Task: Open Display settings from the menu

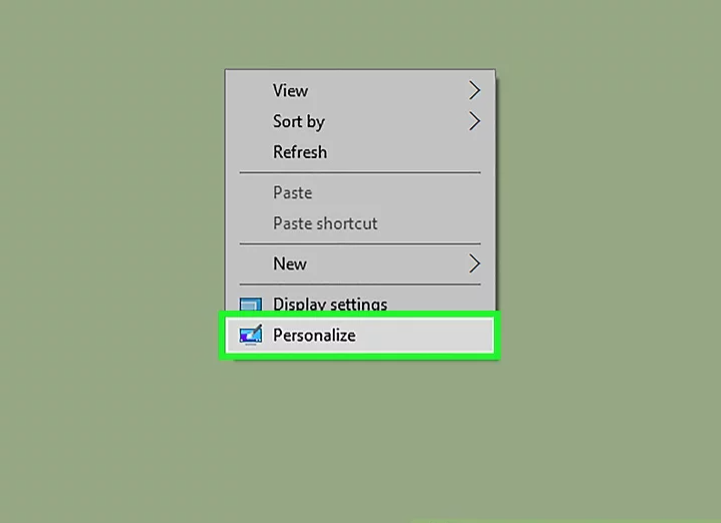Action: pyautogui.click(x=330, y=304)
